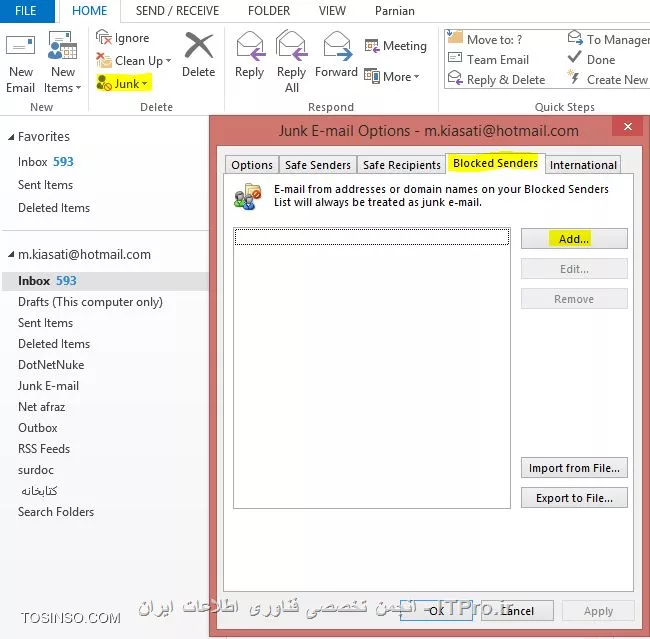This screenshot has height=639, width=650.
Task: Click the Import from File... button
Action: [574, 468]
